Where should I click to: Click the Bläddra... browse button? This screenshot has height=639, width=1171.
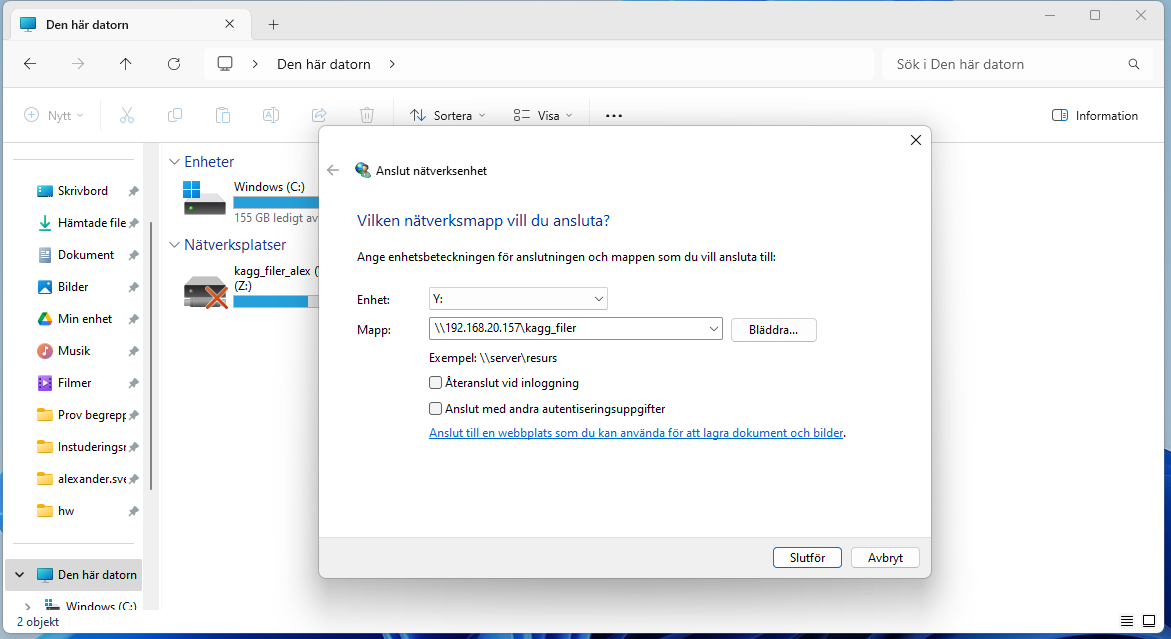pos(773,330)
